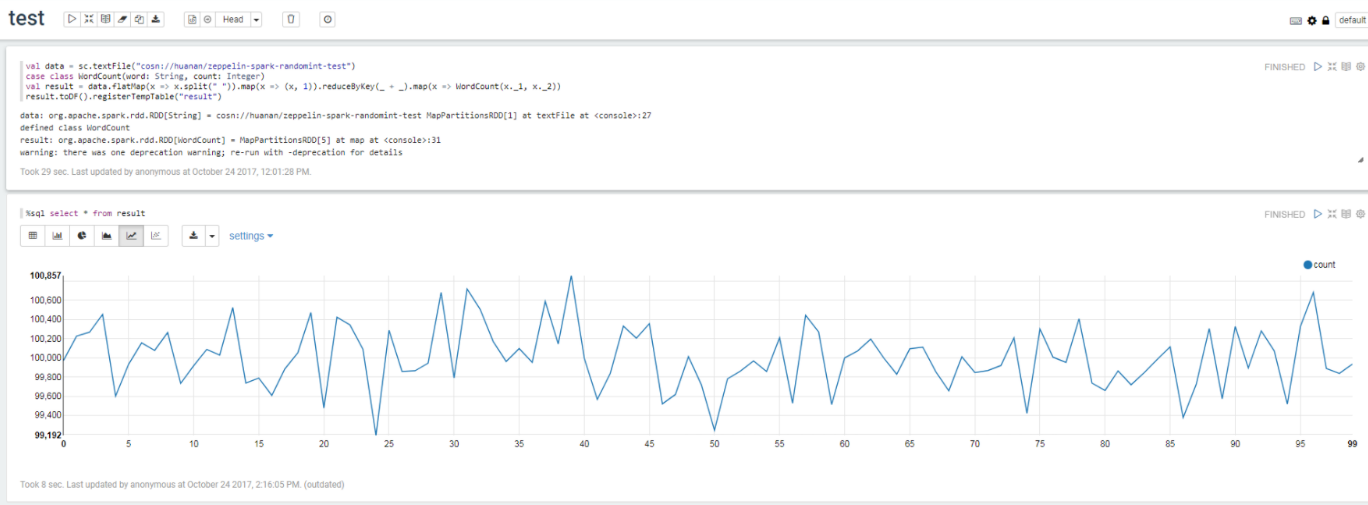Open note permissions lock icon
Image resolution: width=1368 pixels, height=505 pixels.
click(x=1326, y=20)
